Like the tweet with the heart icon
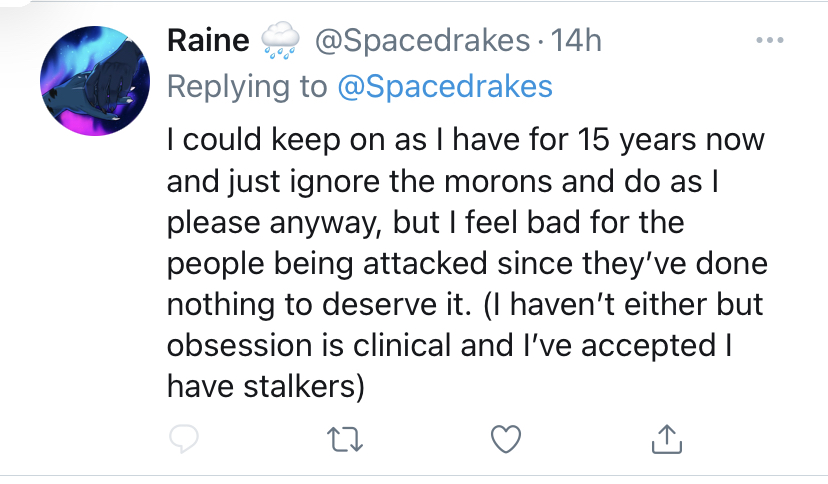Screen dimensions: 828x484 [x=506, y=439]
